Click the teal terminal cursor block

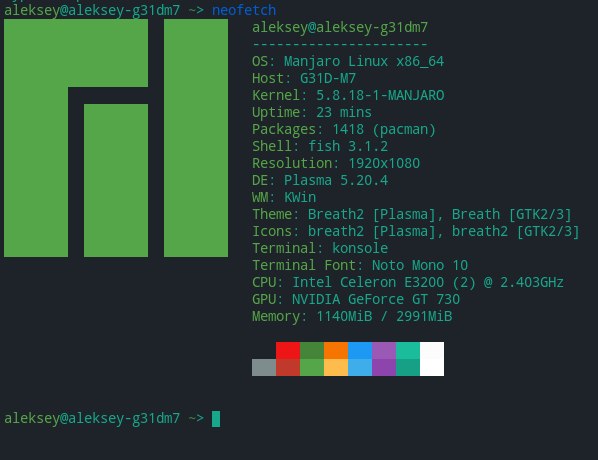(216, 418)
